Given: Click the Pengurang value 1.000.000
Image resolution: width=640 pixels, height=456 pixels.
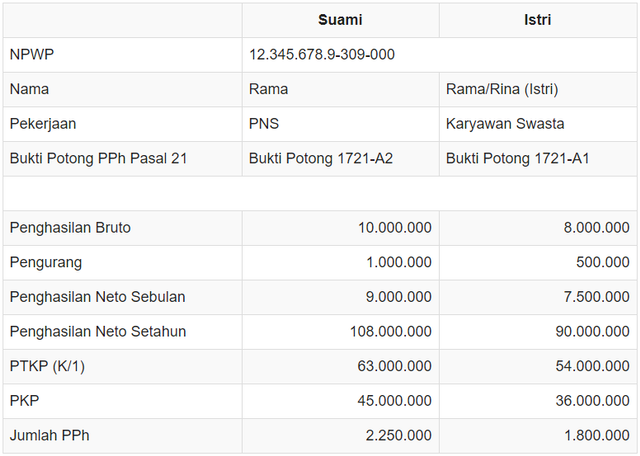Looking at the screenshot, I should point(398,262).
